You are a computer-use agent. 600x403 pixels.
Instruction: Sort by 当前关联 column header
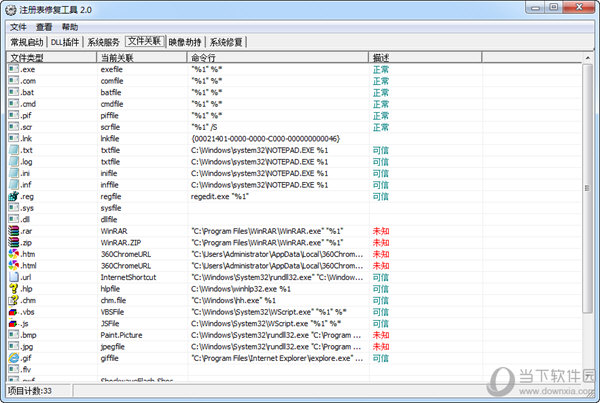142,58
